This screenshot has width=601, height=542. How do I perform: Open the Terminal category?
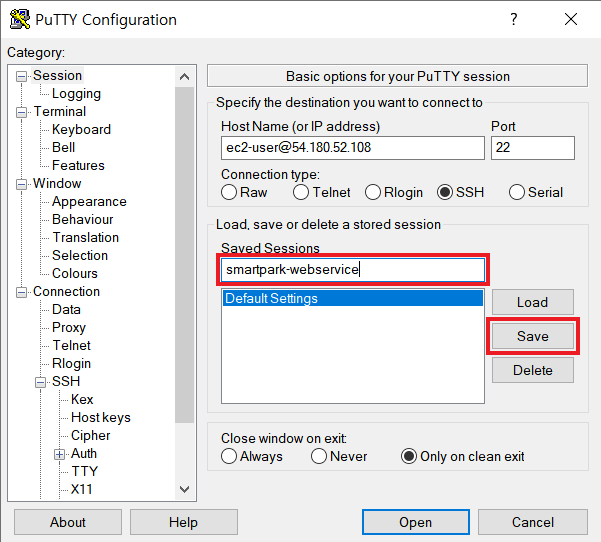pos(60,112)
